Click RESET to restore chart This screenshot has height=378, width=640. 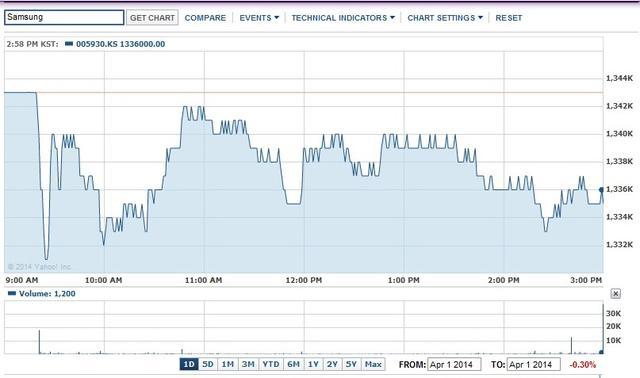pos(509,18)
